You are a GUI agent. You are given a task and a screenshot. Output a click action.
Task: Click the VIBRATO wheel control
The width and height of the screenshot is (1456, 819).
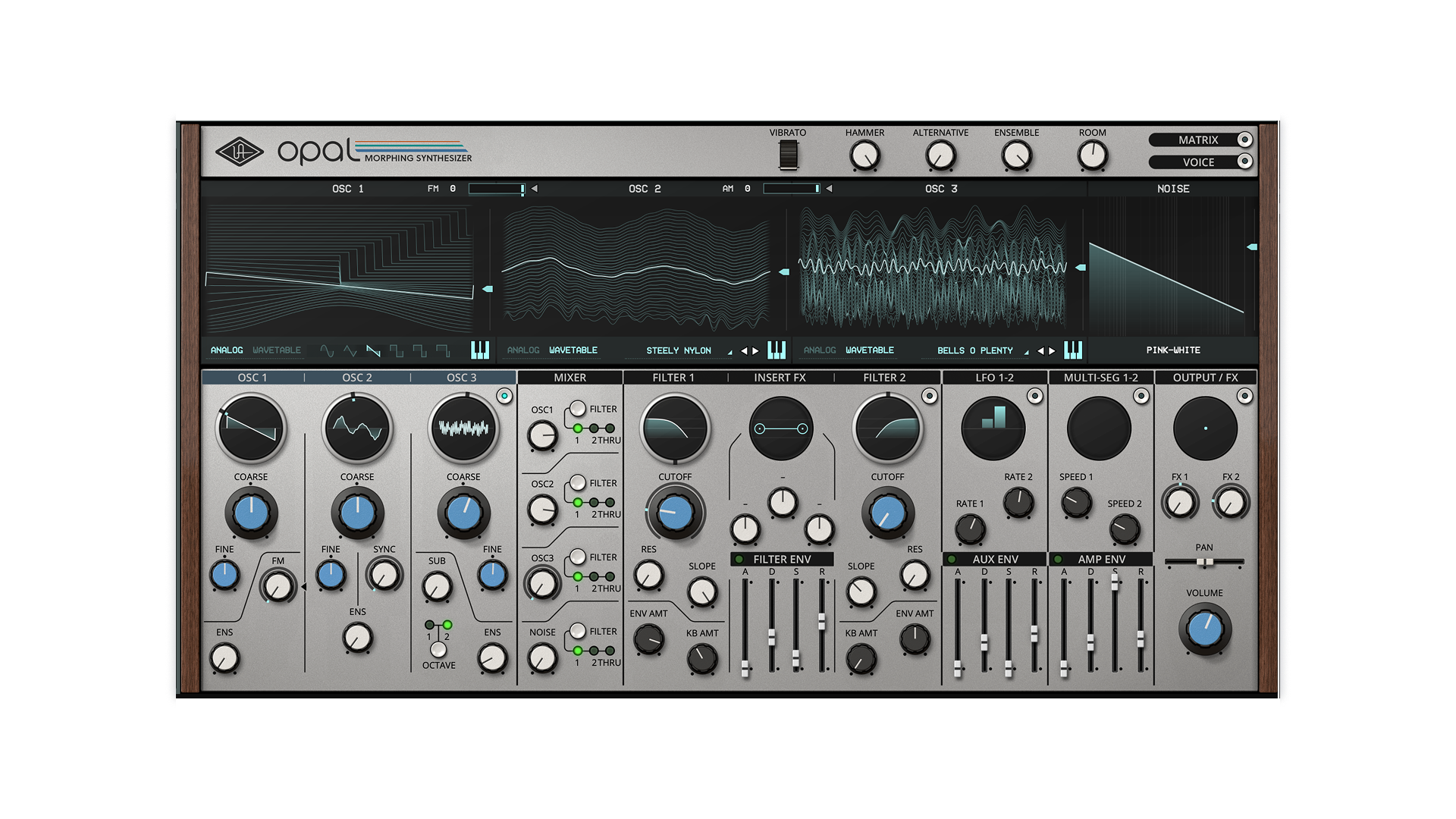788,154
